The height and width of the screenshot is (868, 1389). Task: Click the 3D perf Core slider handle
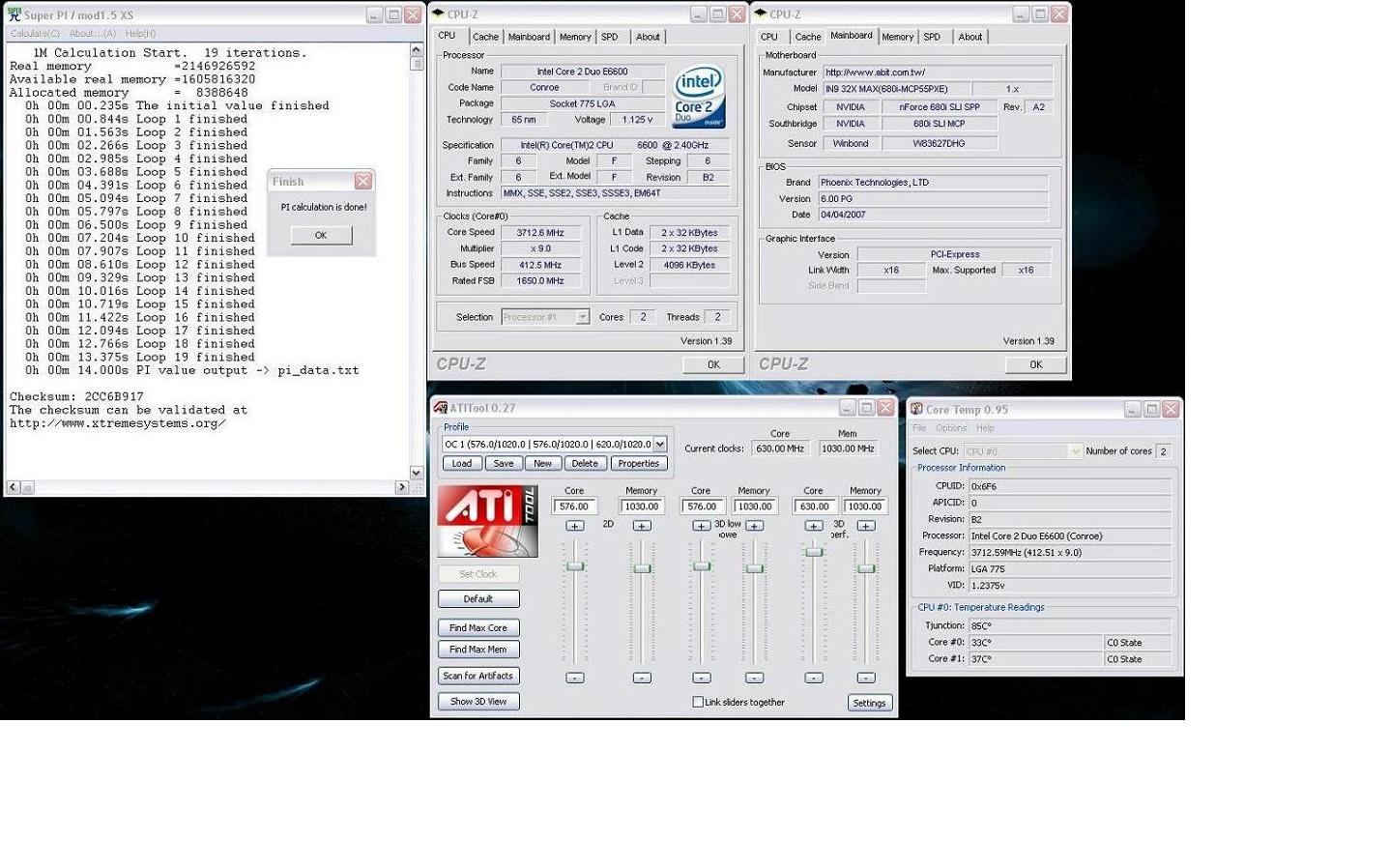tap(814, 552)
